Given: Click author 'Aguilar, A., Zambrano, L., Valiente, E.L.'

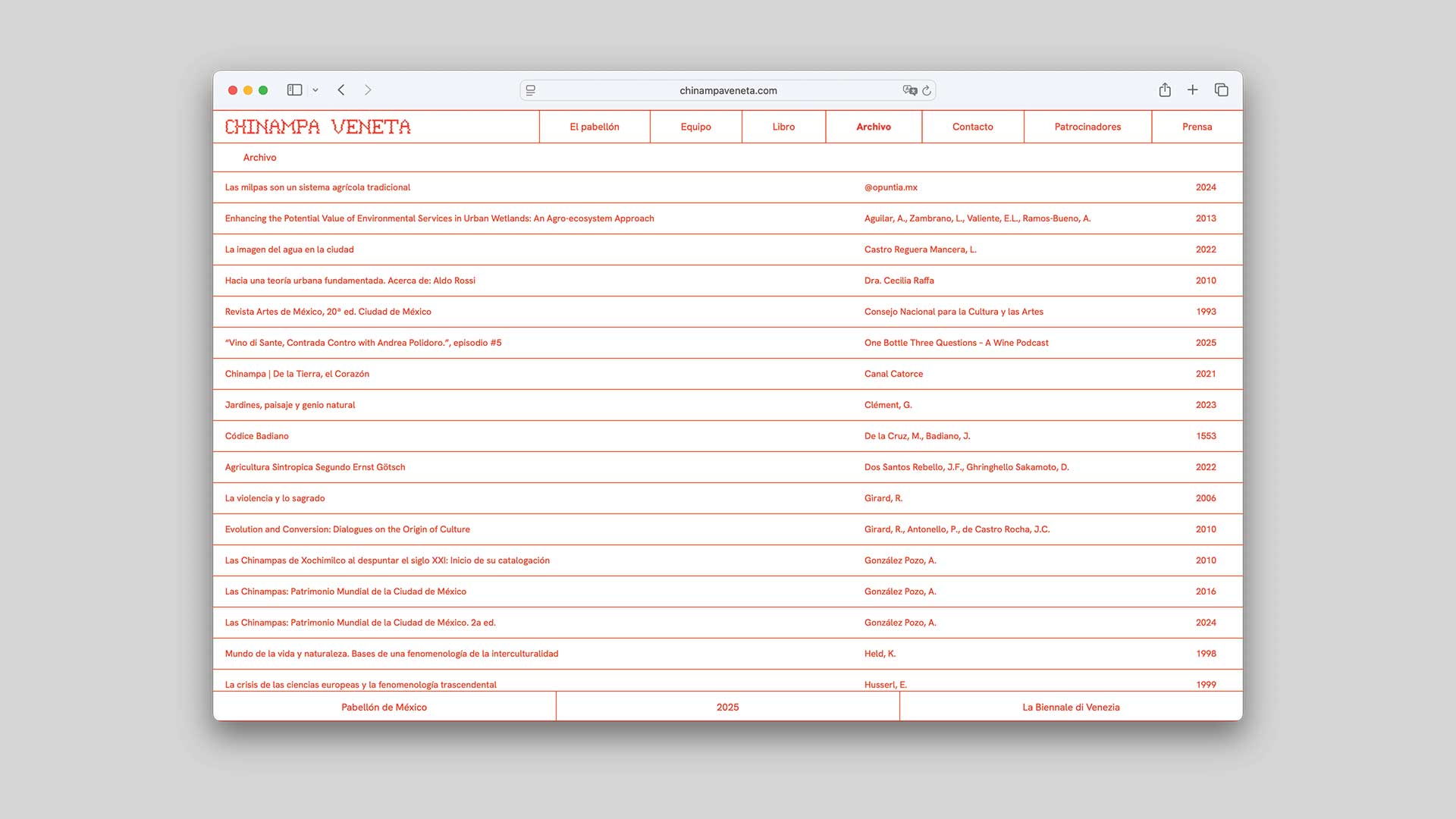Looking at the screenshot, I should coord(977,218).
